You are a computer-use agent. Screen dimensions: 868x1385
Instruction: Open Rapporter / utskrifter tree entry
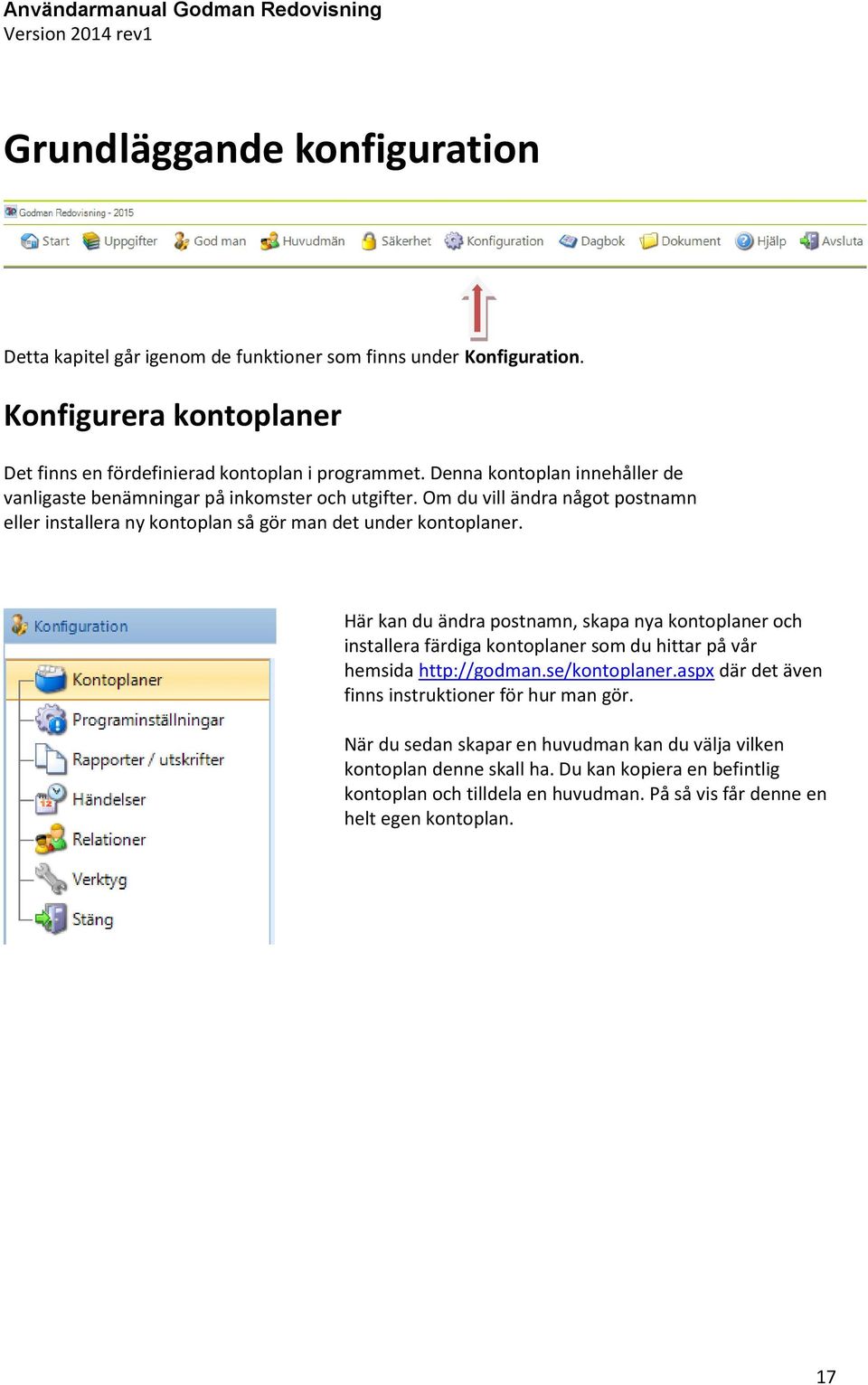(148, 760)
